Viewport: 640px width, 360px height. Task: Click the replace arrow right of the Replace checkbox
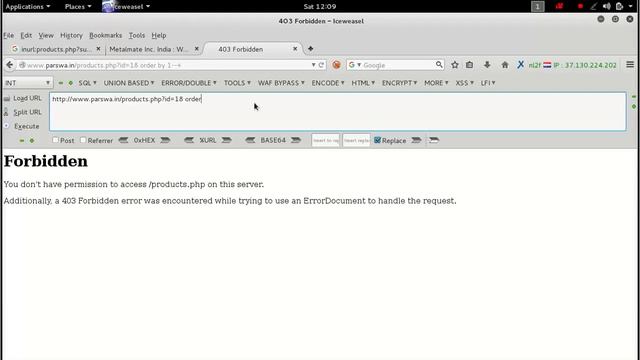click(x=416, y=140)
